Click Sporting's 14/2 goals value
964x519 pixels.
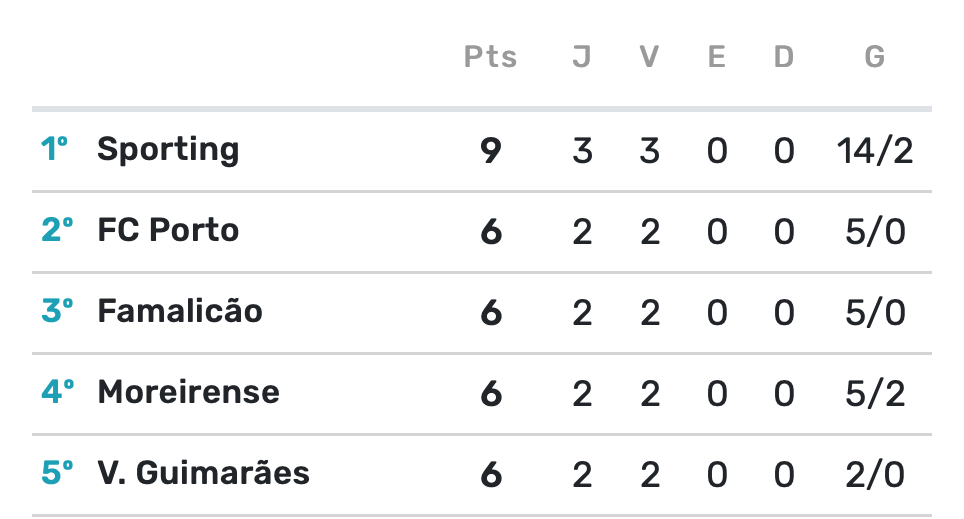875,151
